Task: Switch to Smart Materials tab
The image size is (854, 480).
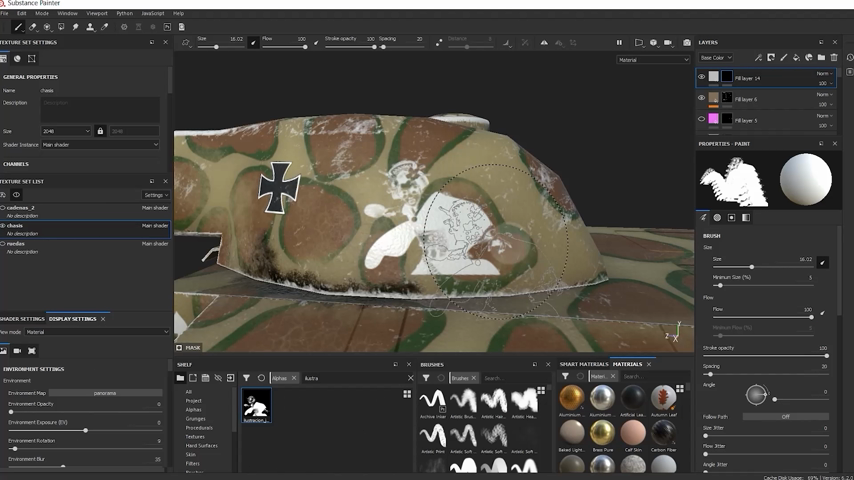Action: click(584, 364)
